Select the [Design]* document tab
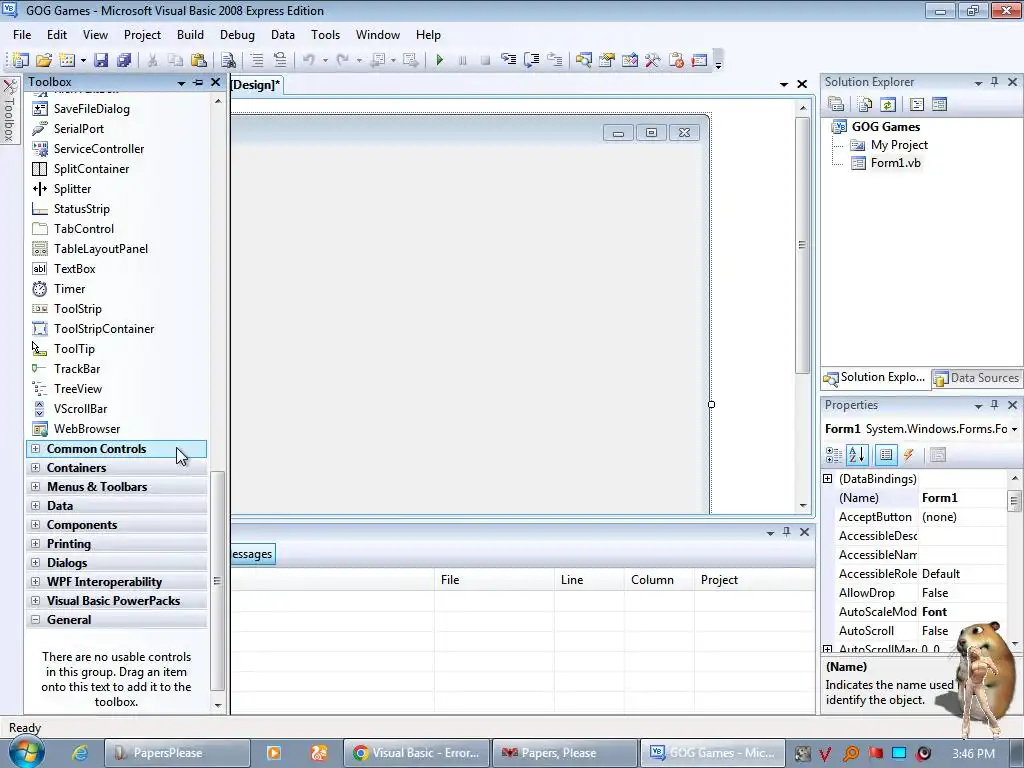The image size is (1024, 768). tap(256, 85)
